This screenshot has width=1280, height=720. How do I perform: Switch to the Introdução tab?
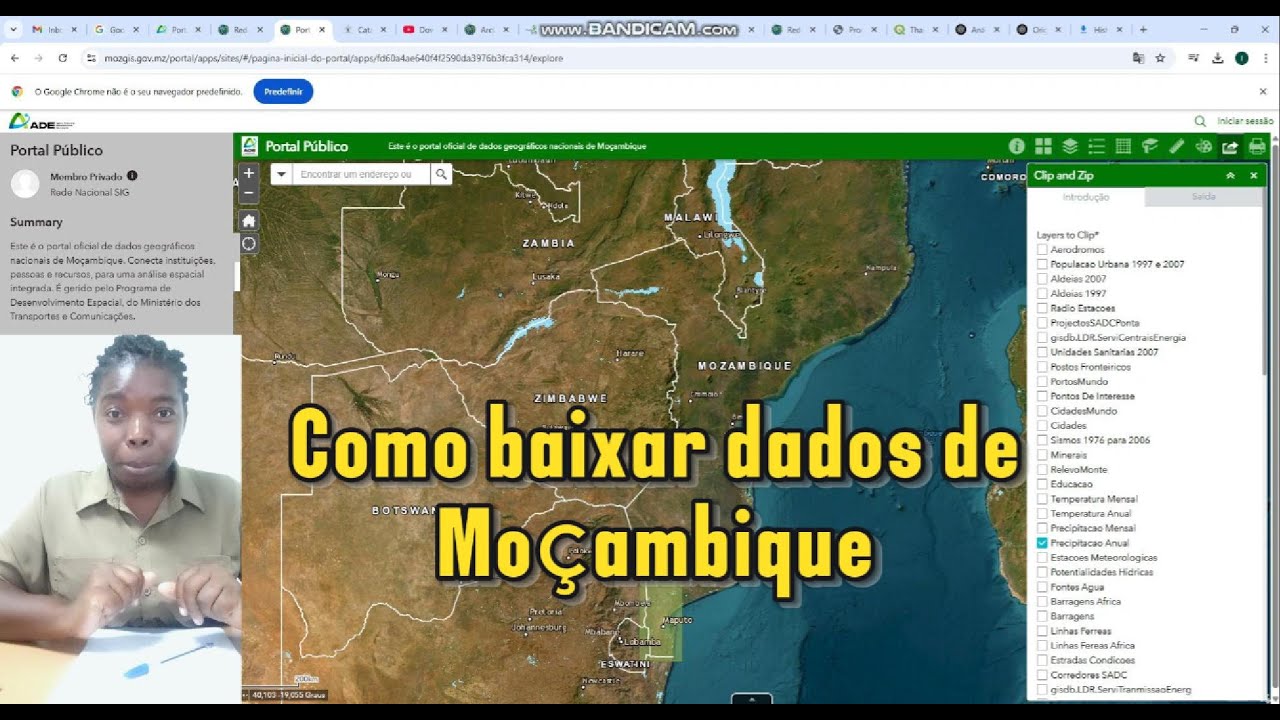1086,197
